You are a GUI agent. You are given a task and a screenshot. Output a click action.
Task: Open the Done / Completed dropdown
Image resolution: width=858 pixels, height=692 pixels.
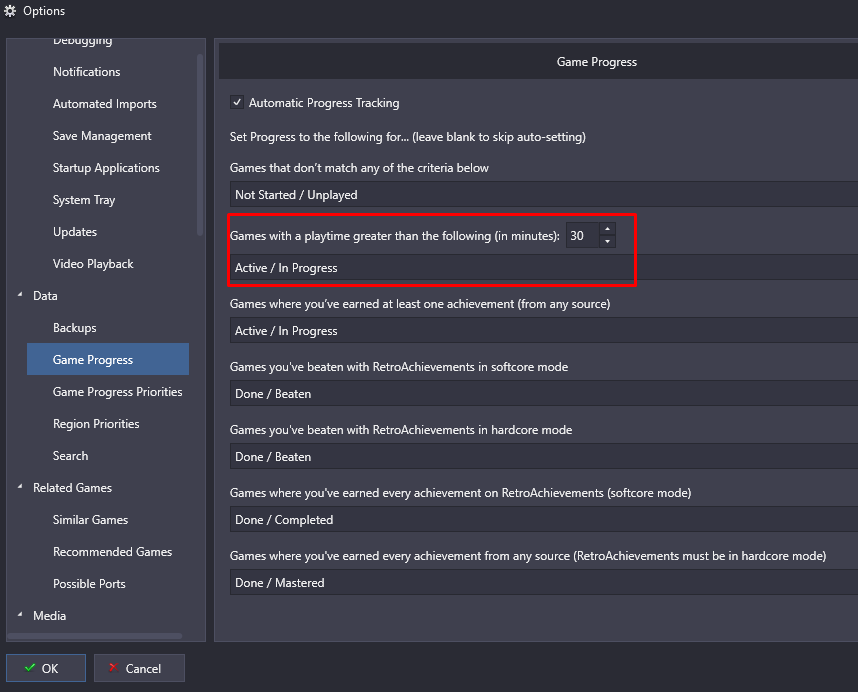540,520
